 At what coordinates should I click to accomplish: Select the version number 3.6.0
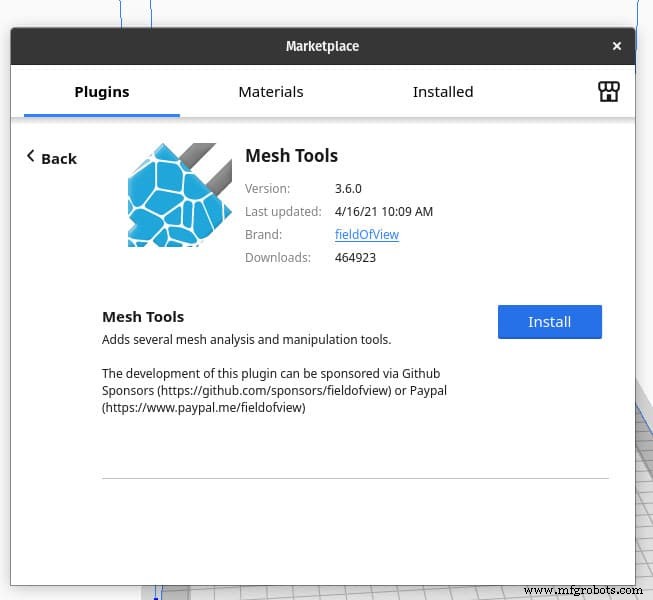point(348,189)
